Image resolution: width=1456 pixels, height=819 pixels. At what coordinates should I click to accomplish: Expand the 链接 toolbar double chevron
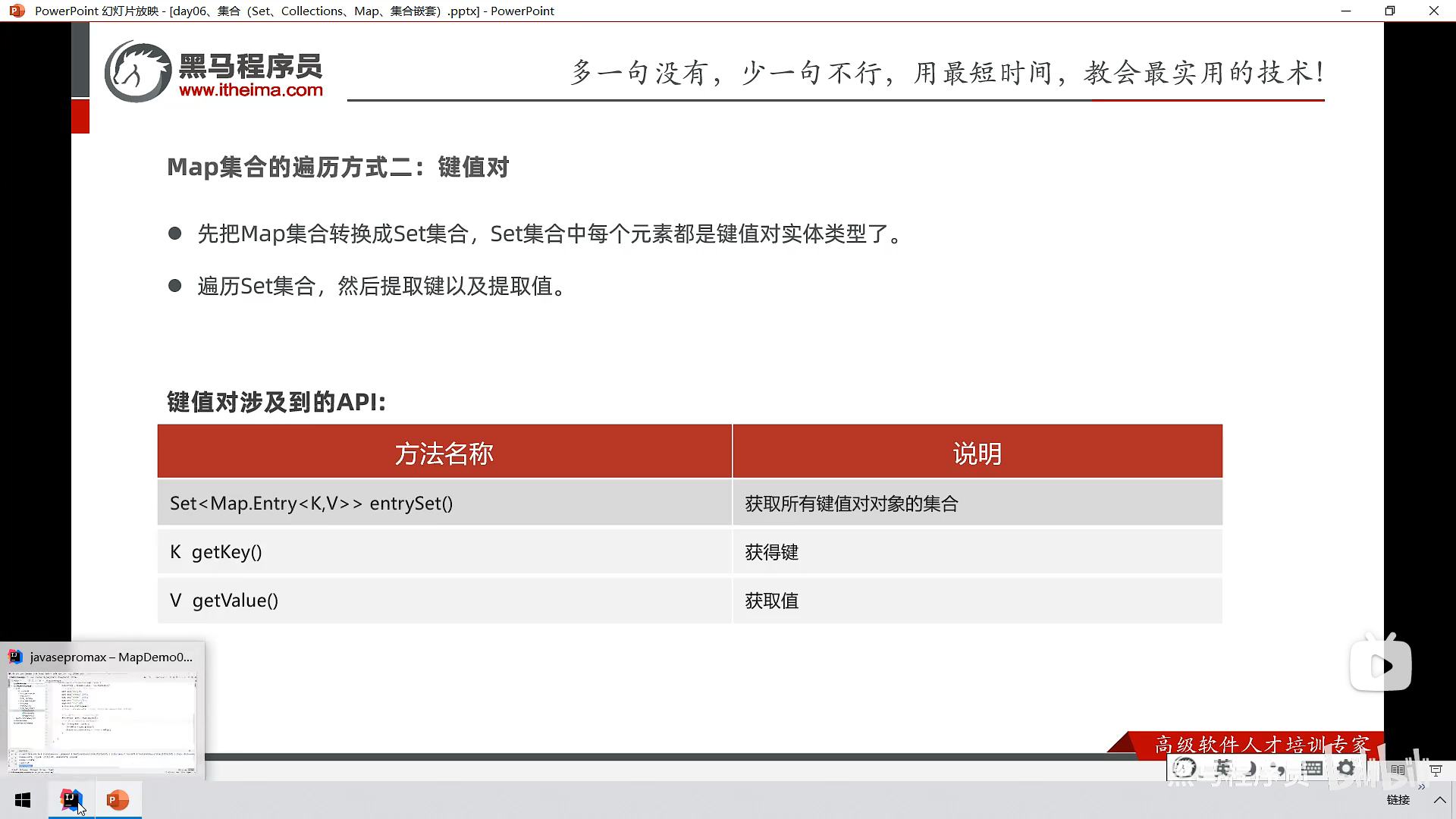click(1421, 787)
